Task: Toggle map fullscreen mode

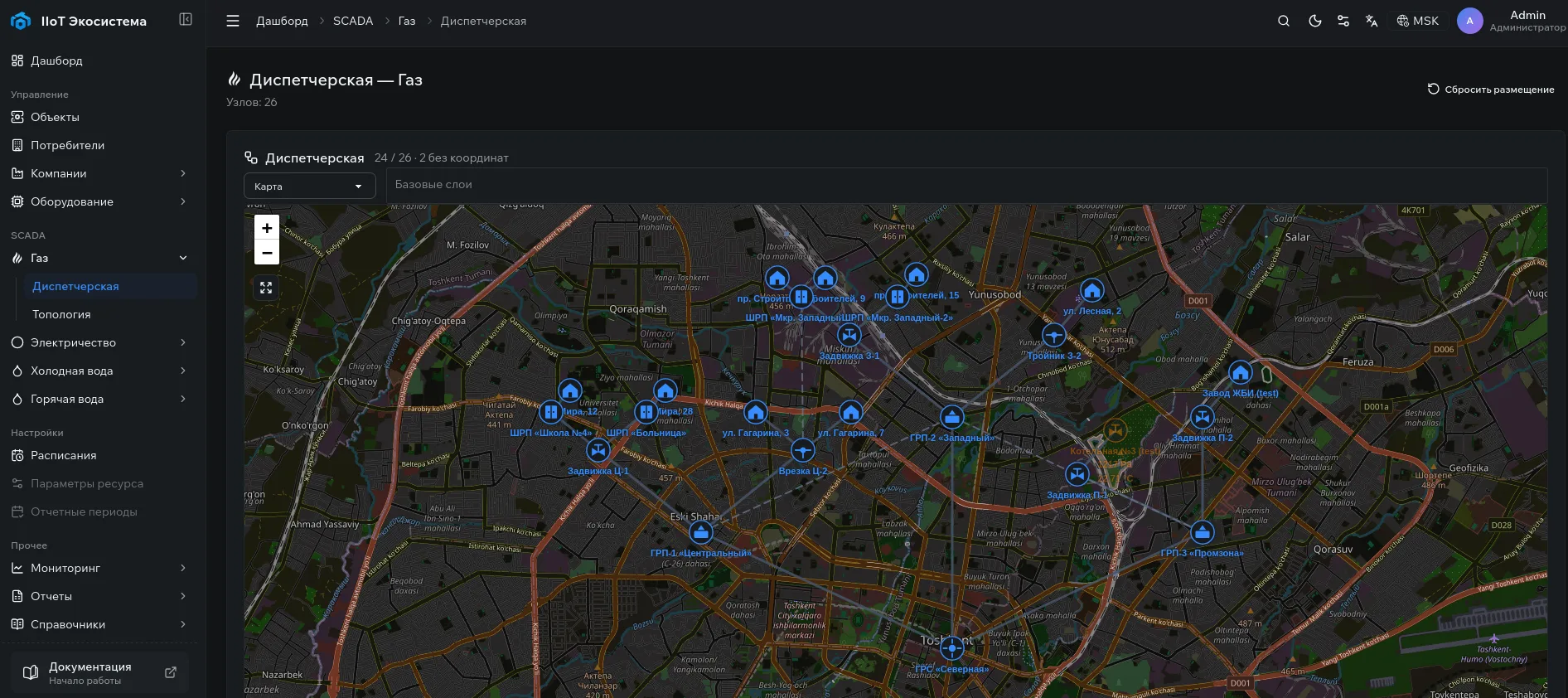Action: 266,288
